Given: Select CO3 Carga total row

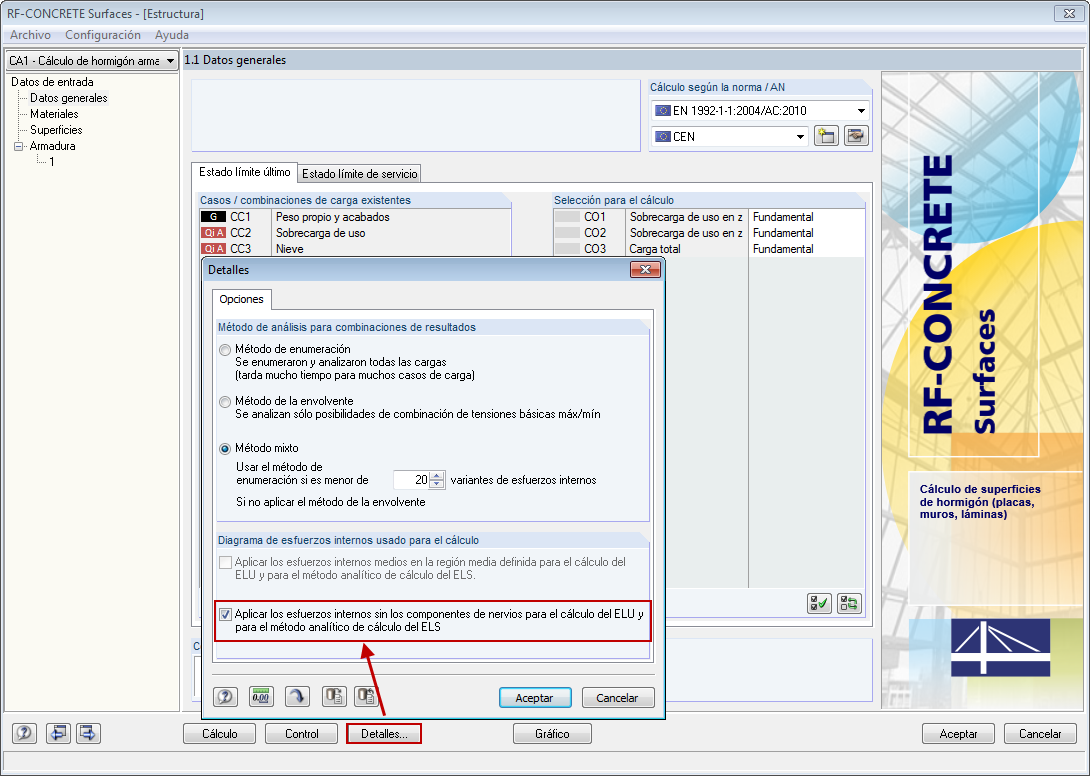Looking at the screenshot, I should click(x=708, y=249).
